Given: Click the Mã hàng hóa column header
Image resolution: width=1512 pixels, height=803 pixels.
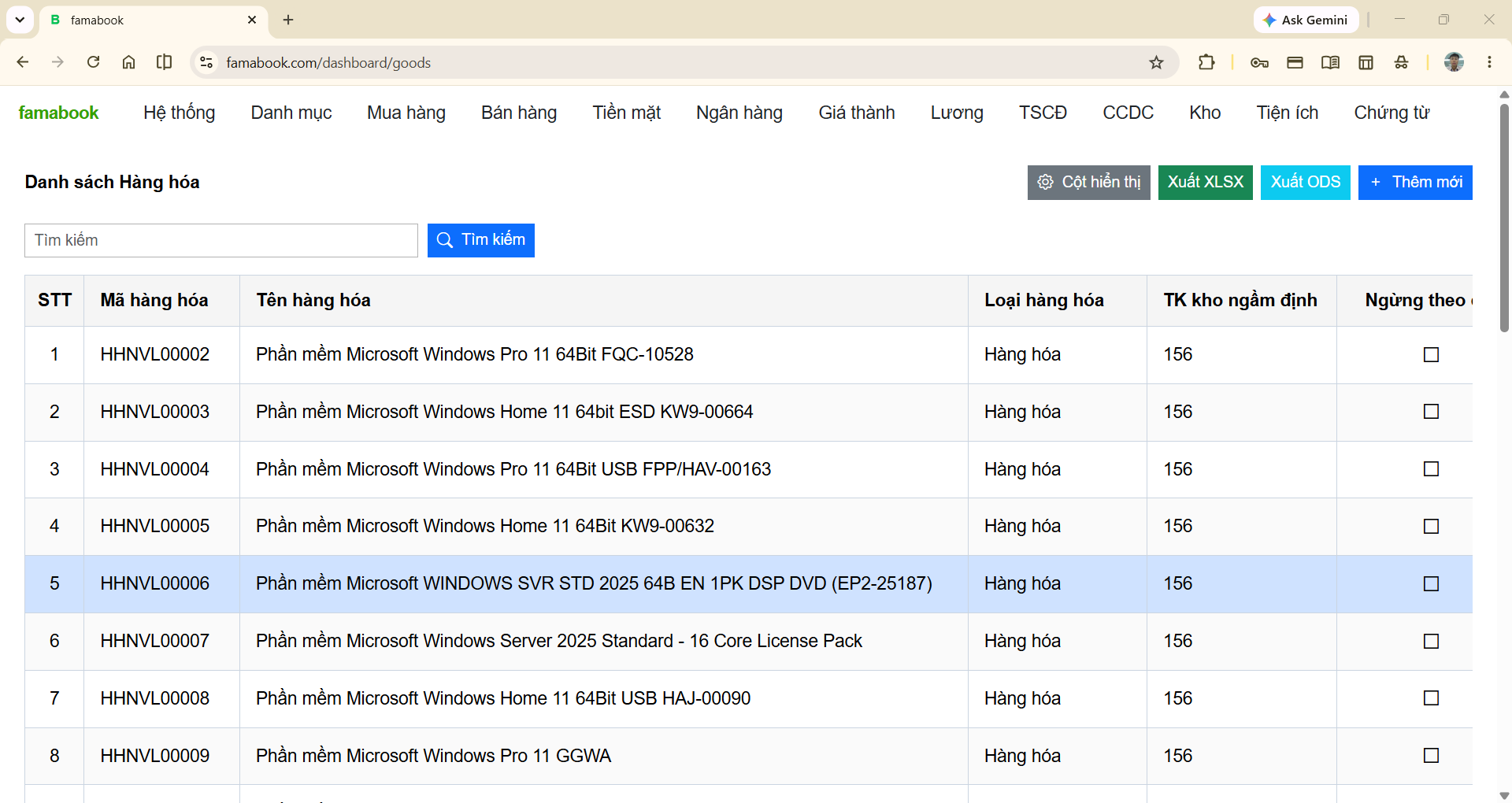Looking at the screenshot, I should [154, 300].
